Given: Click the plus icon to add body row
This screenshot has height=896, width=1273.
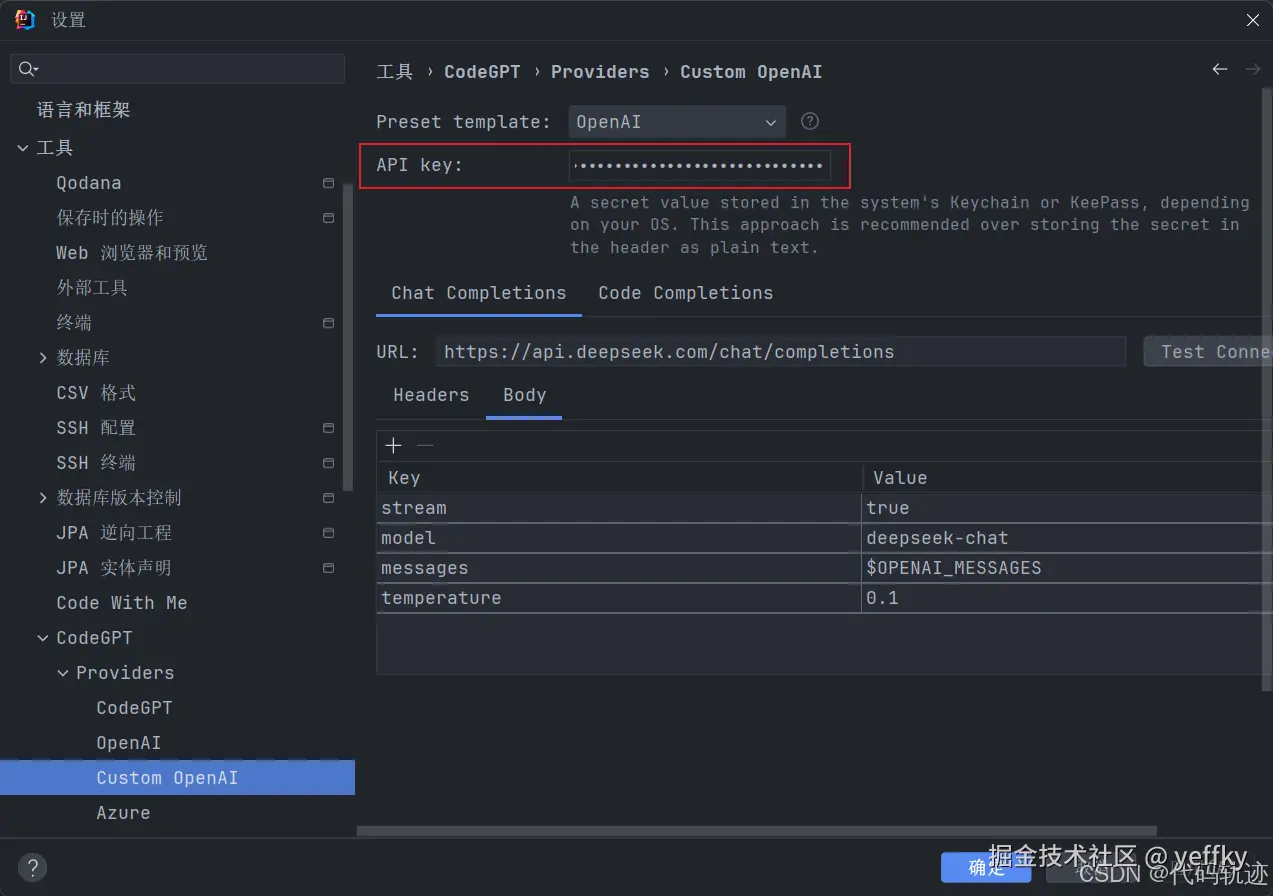Looking at the screenshot, I should pyautogui.click(x=393, y=446).
